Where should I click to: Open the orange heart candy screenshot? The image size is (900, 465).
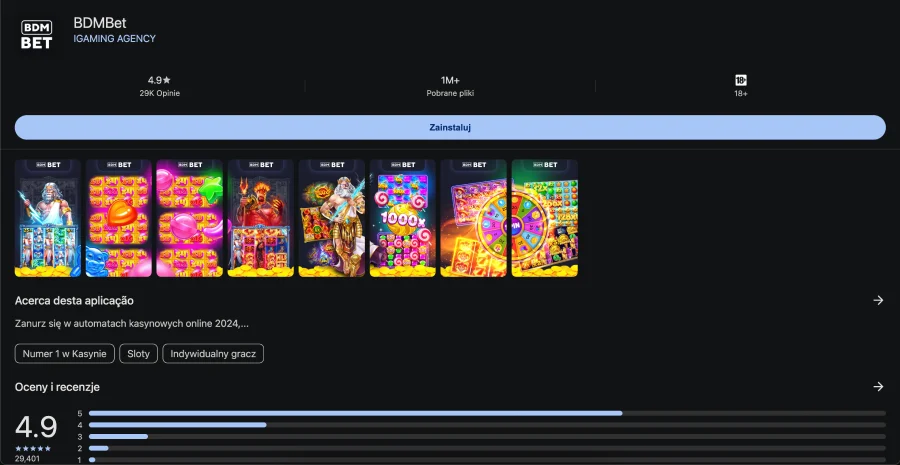tap(119, 218)
